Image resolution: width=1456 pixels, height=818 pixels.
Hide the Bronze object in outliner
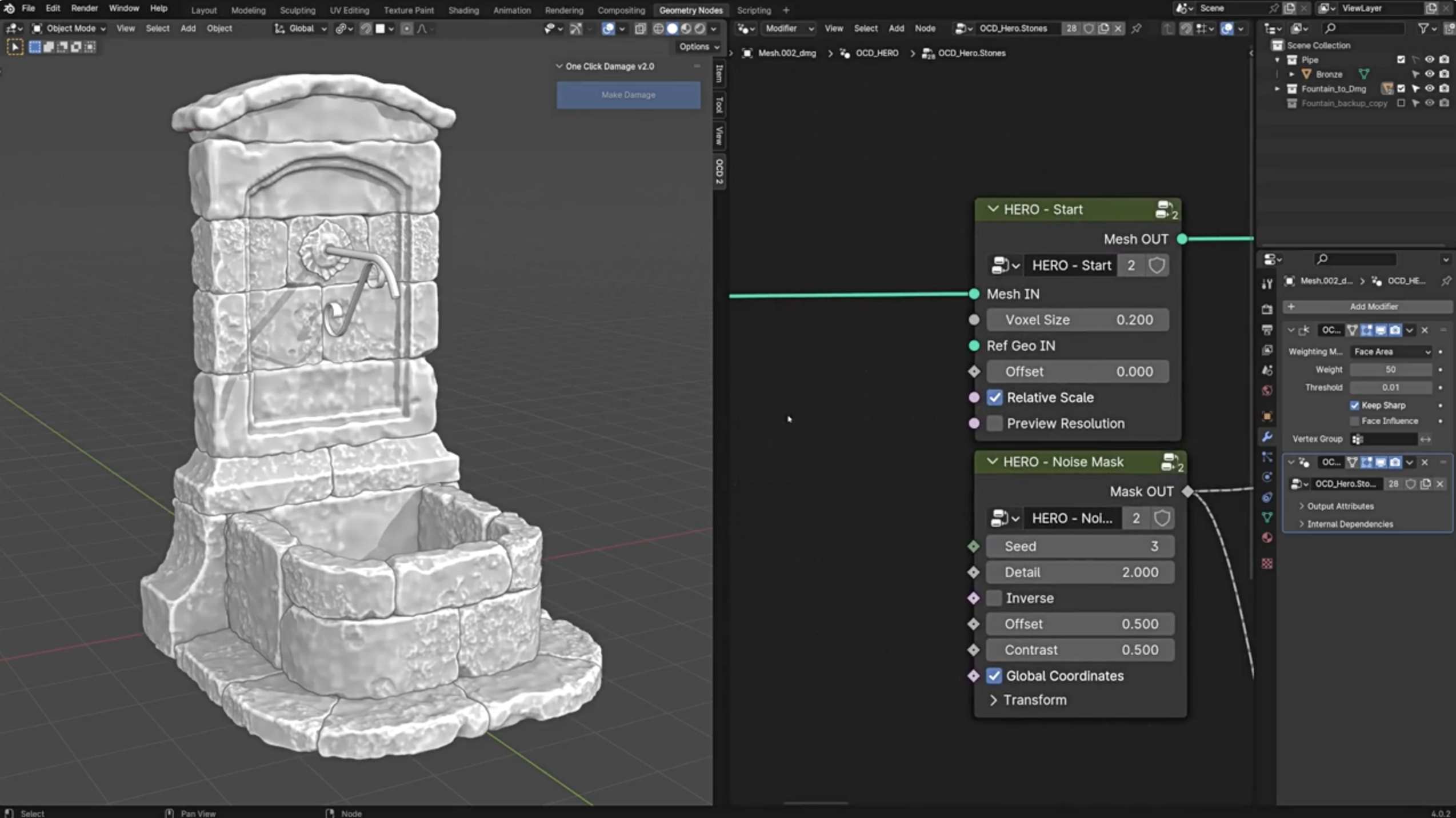[x=1429, y=74]
